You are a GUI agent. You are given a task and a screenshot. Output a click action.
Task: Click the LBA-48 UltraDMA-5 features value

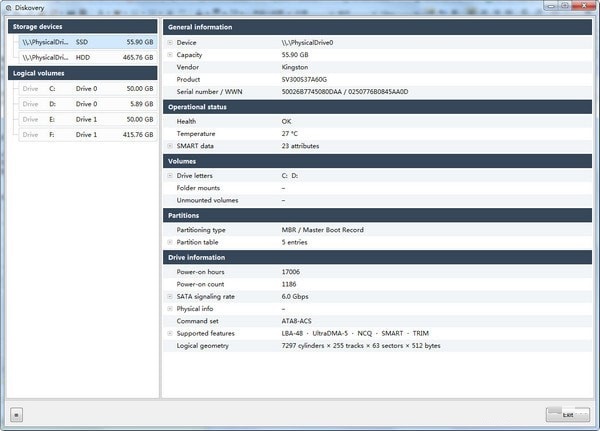355,333
